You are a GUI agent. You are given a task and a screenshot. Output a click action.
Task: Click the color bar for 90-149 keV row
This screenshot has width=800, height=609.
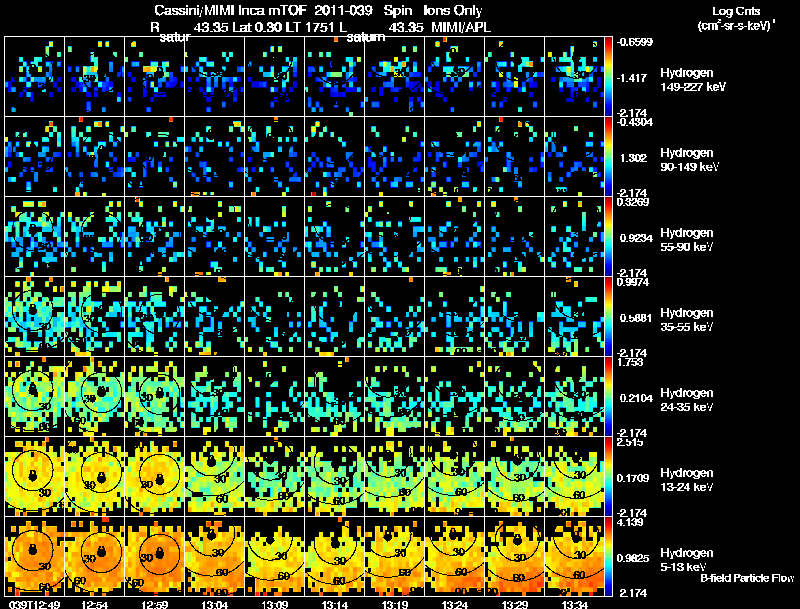click(x=608, y=157)
